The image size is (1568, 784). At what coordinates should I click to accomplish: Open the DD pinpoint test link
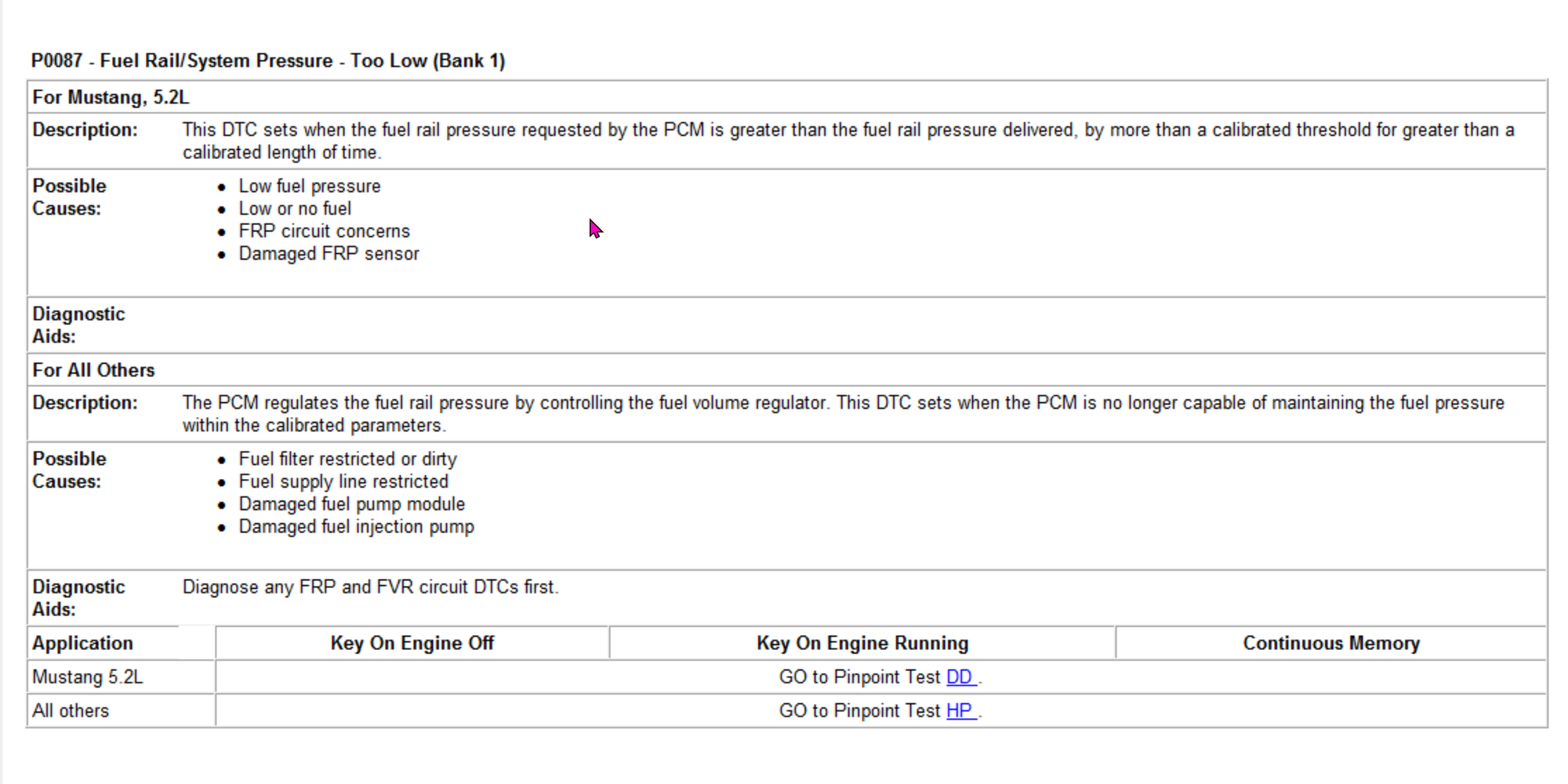[x=960, y=677]
